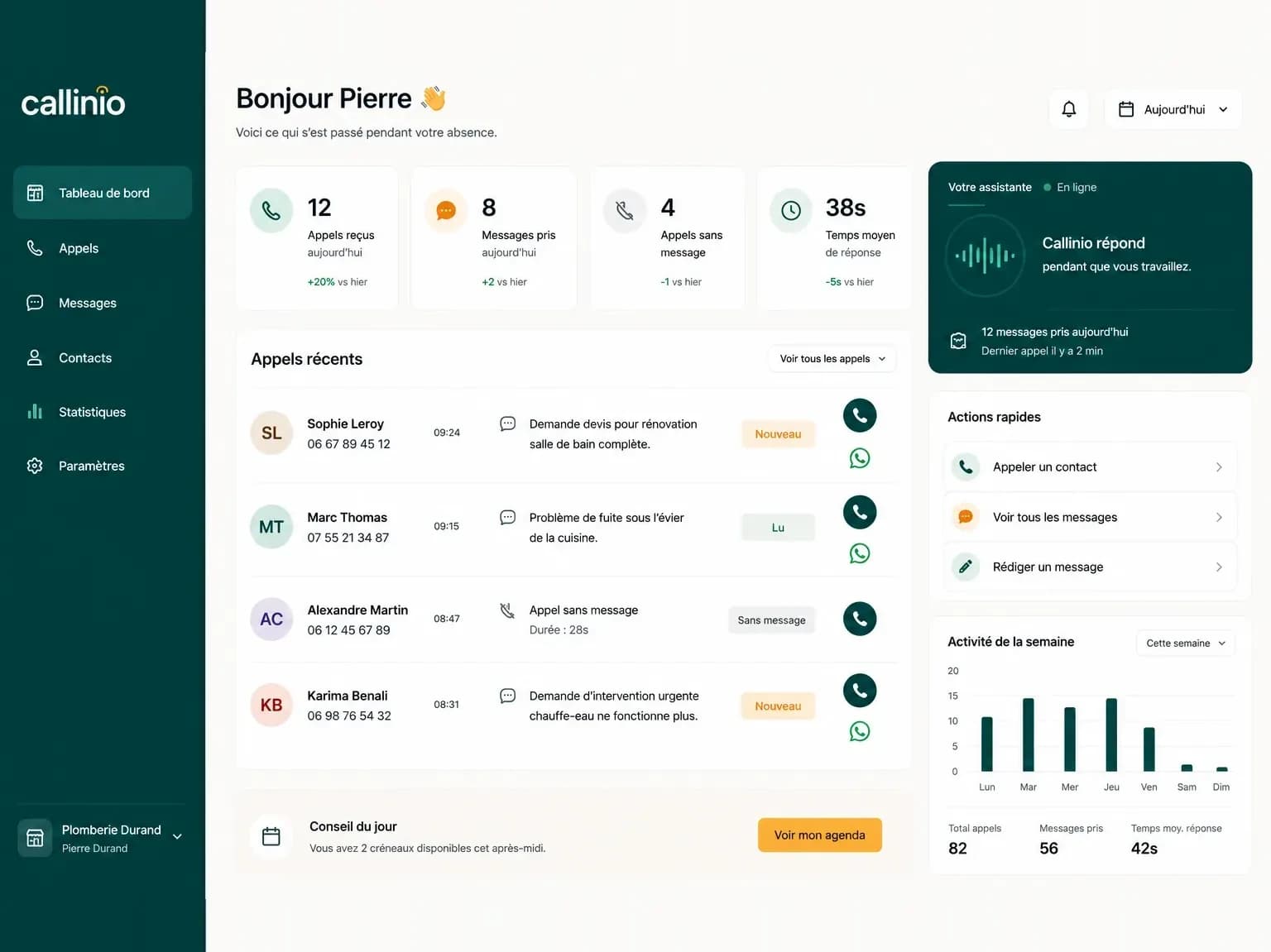Image resolution: width=1271 pixels, height=952 pixels.
Task: Call back Alexandre Martin
Action: point(860,619)
